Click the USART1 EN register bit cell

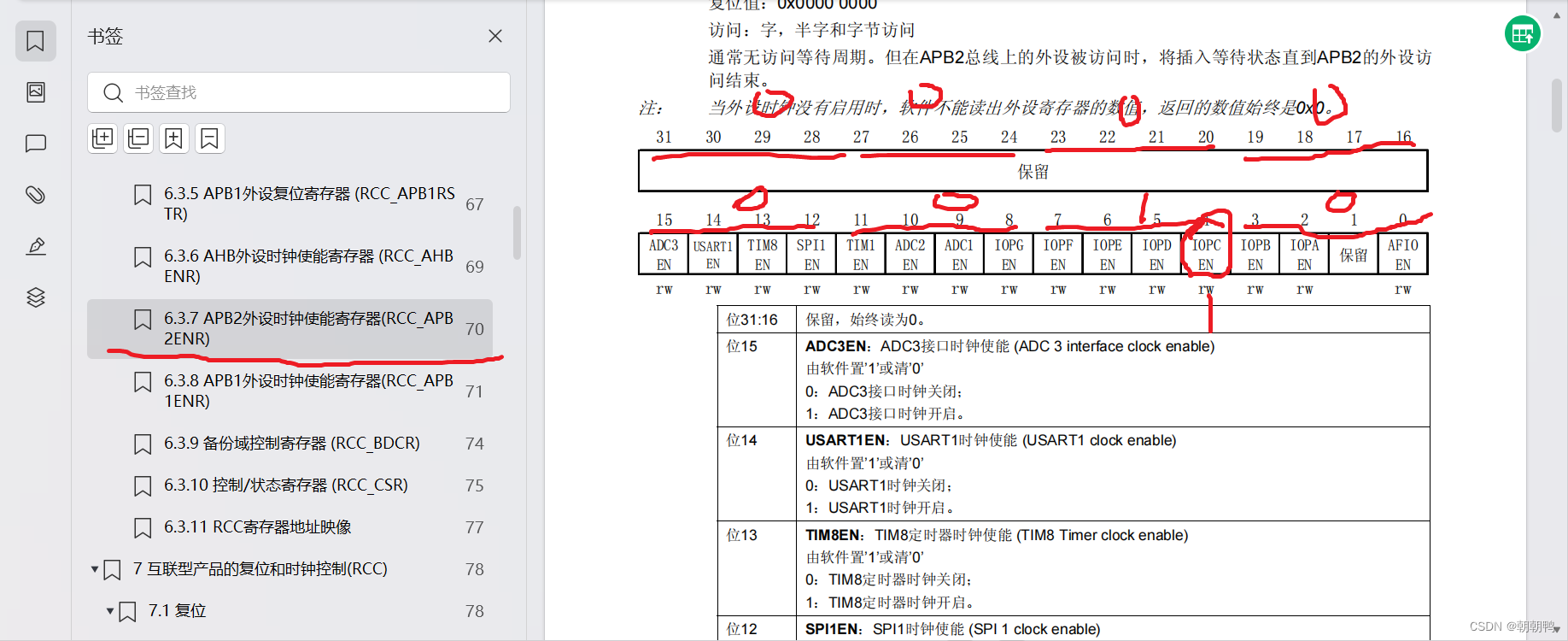pos(712,255)
